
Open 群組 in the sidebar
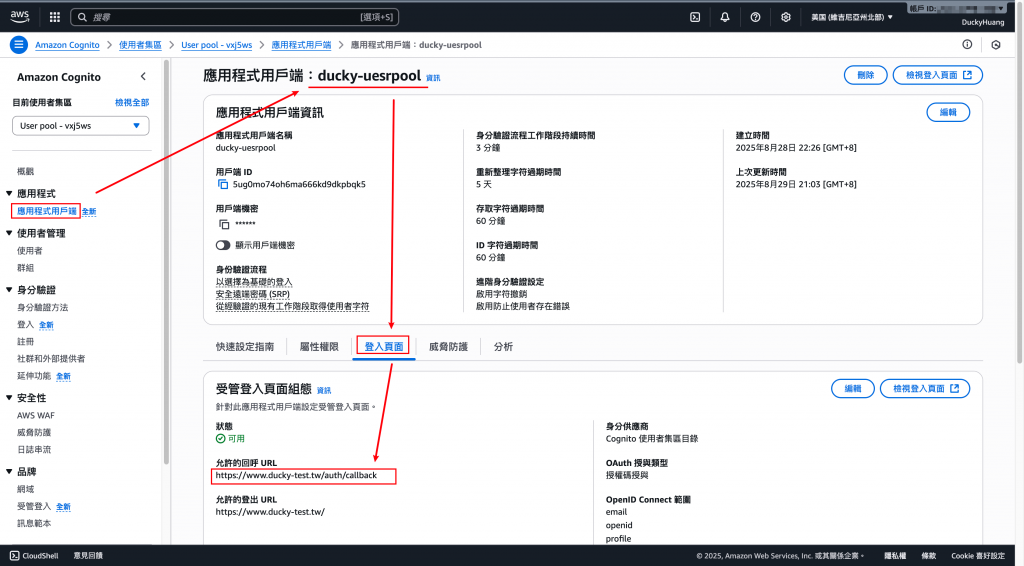click(25, 268)
